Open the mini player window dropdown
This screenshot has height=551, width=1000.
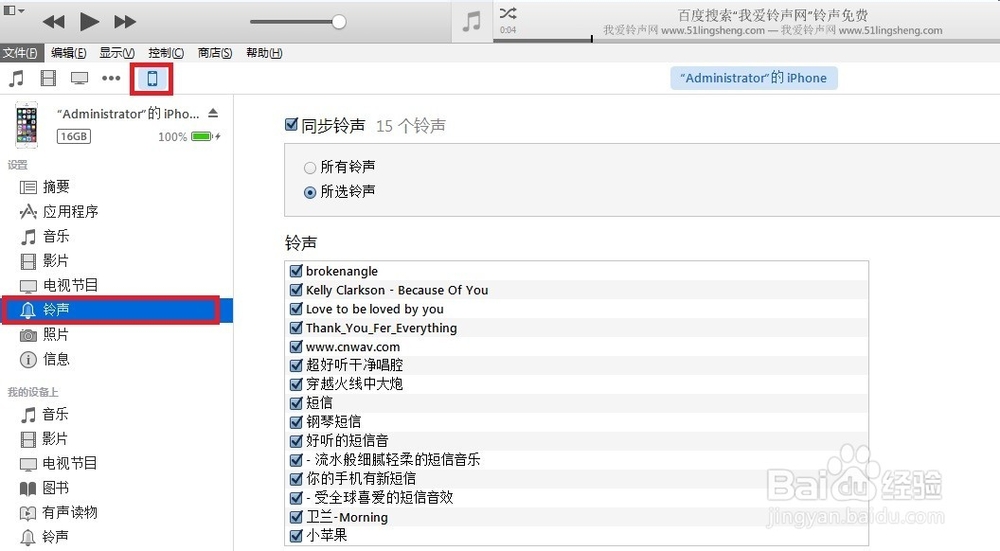[14, 10]
